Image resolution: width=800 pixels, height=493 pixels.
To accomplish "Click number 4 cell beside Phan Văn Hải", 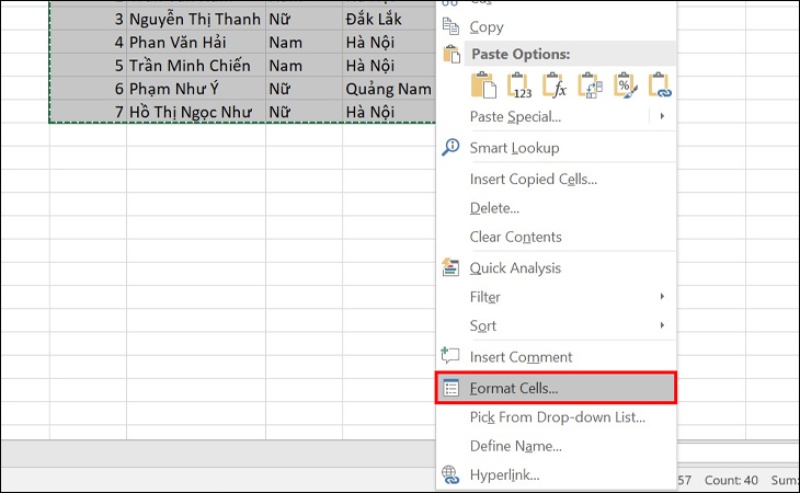I will point(88,42).
